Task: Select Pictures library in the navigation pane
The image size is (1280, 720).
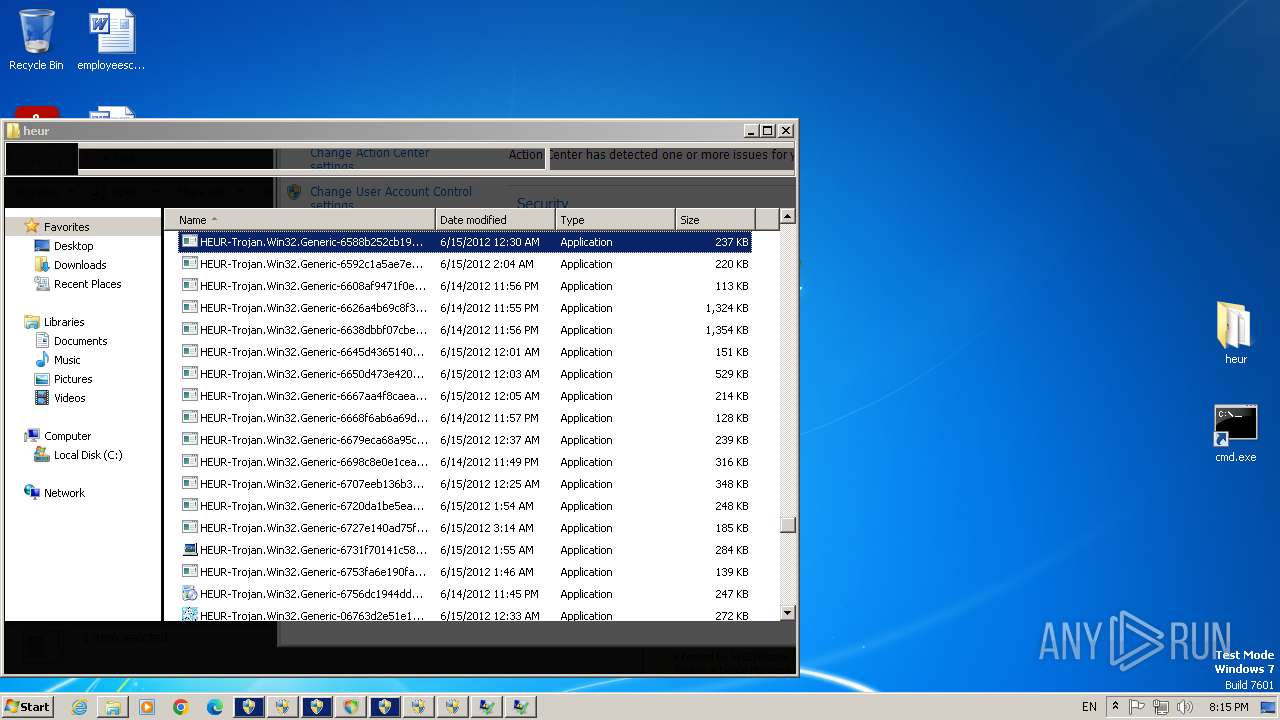Action: pos(73,379)
